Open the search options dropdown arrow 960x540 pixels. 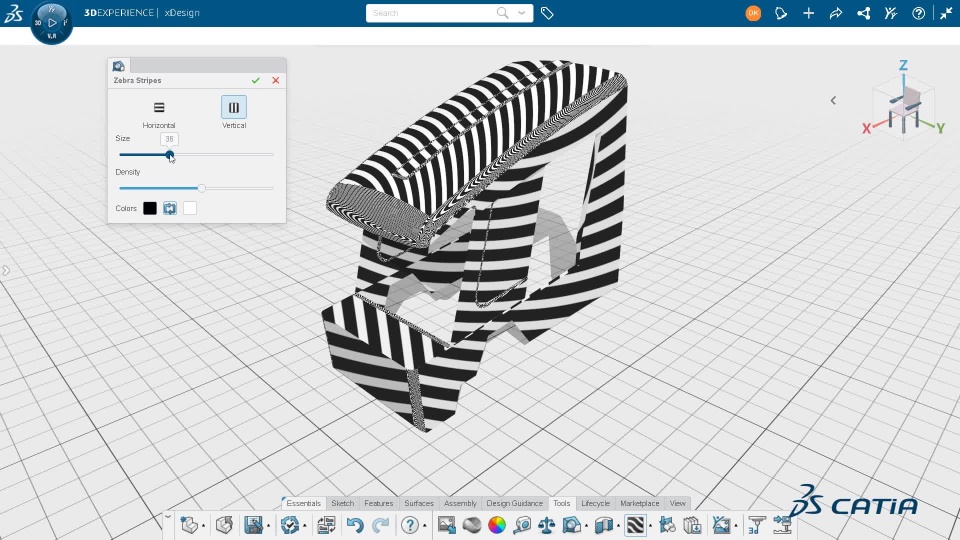point(522,13)
